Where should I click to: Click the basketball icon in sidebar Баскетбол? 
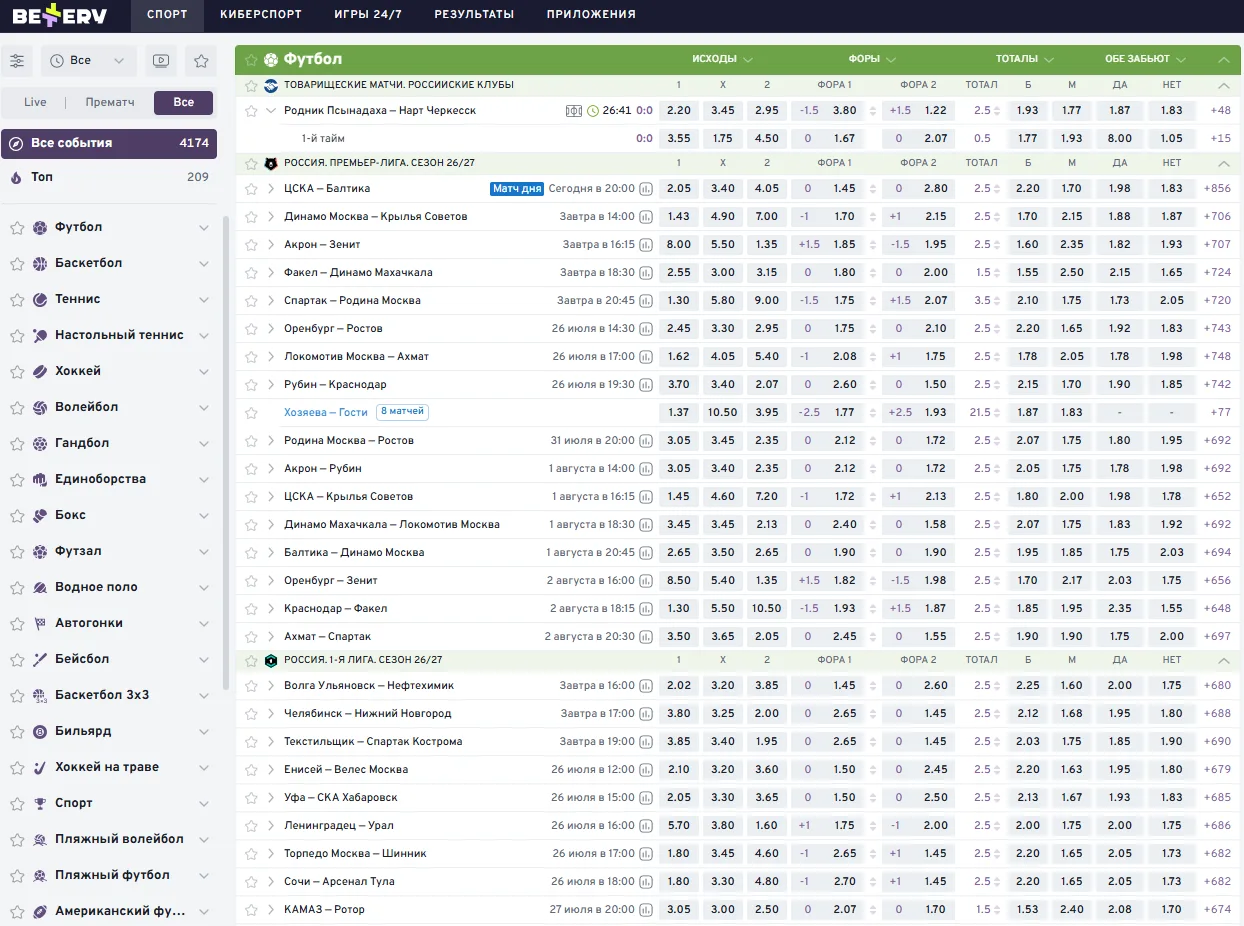40,263
